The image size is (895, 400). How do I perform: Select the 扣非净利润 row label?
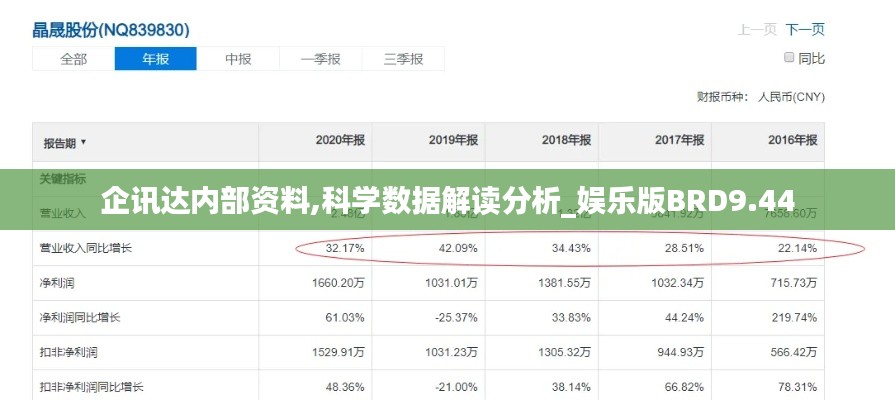coord(68,352)
